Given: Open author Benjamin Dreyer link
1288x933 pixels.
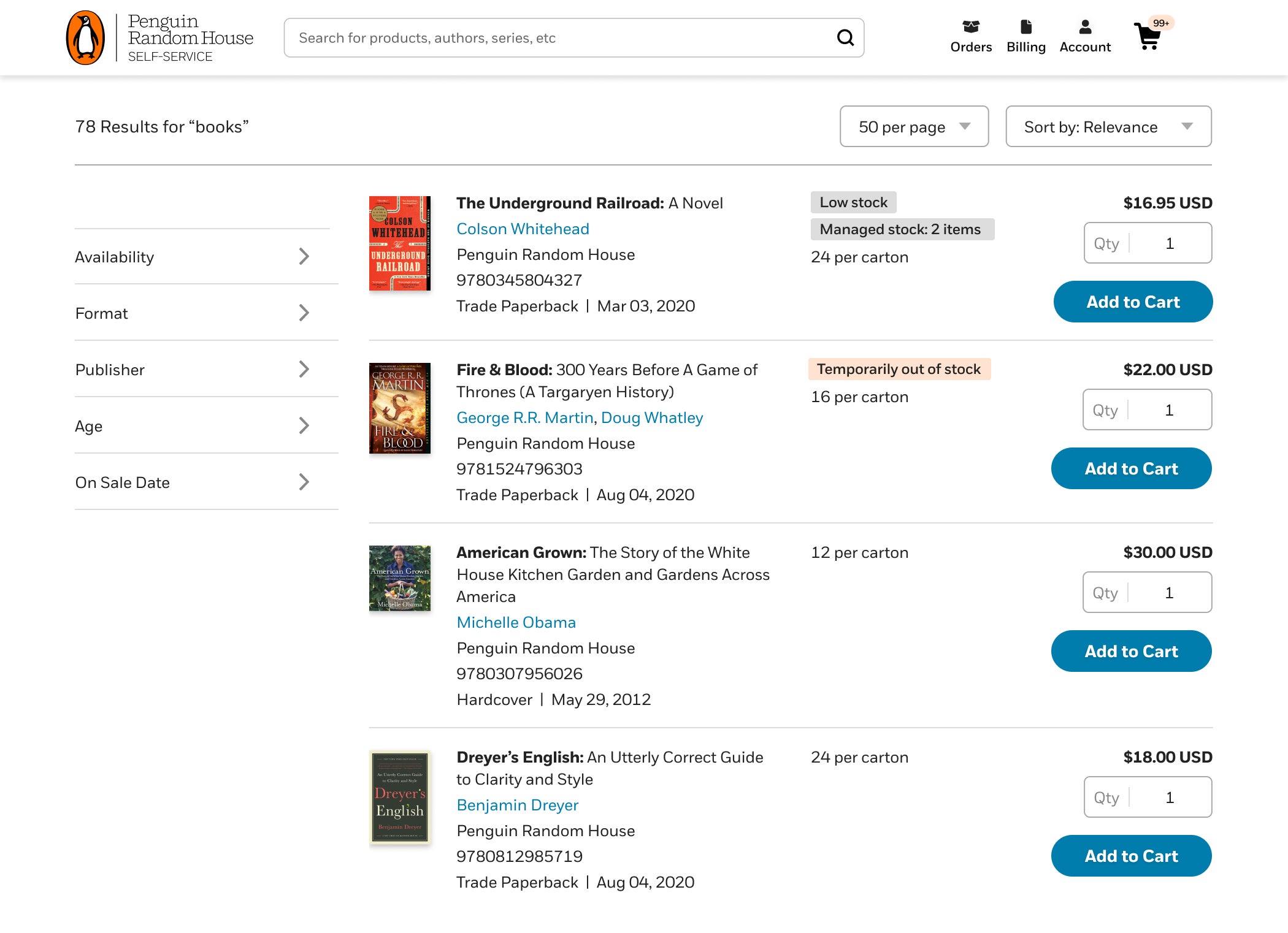Looking at the screenshot, I should (x=518, y=805).
